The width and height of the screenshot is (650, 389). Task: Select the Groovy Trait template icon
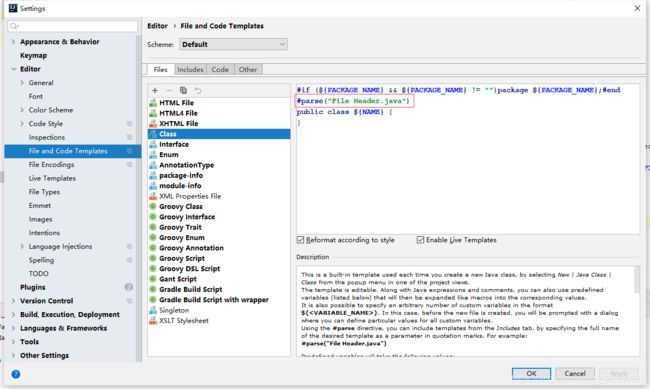coord(153,227)
